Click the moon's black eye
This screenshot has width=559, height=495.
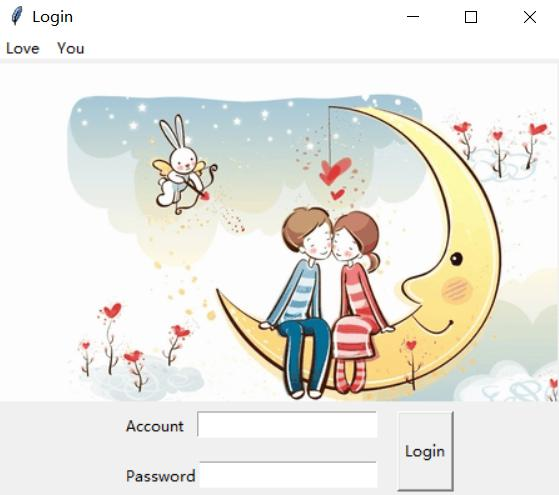(x=456, y=259)
